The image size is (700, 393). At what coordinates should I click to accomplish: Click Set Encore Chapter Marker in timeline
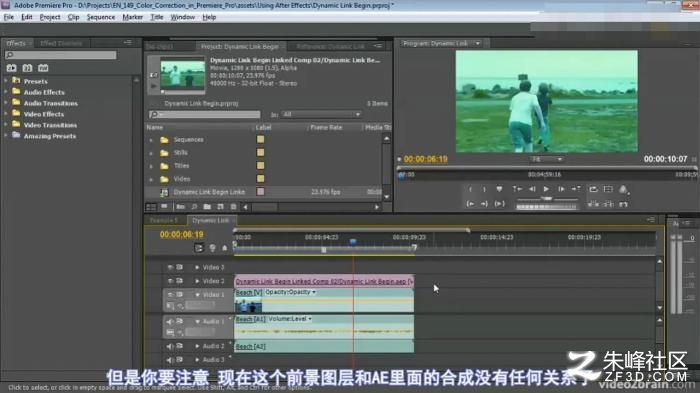(212, 248)
